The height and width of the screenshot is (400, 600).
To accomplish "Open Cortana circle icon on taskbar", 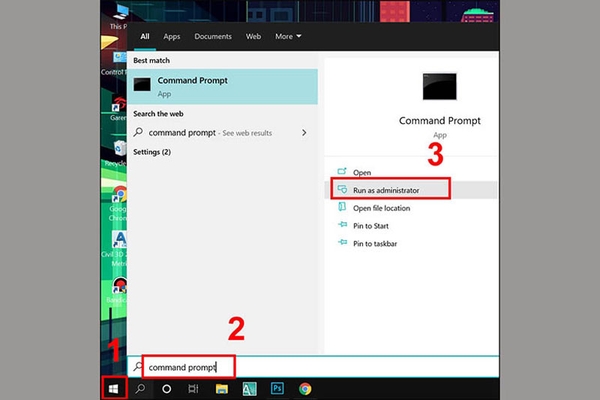I will [166, 389].
